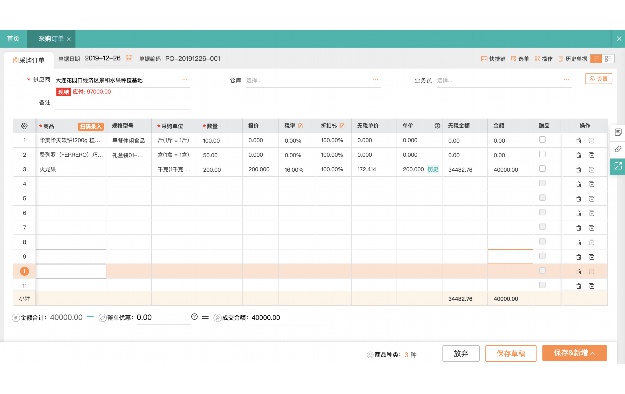The height and width of the screenshot is (394, 625).
Task: Click the edit icon beside the tax rate header
Action: (301, 126)
